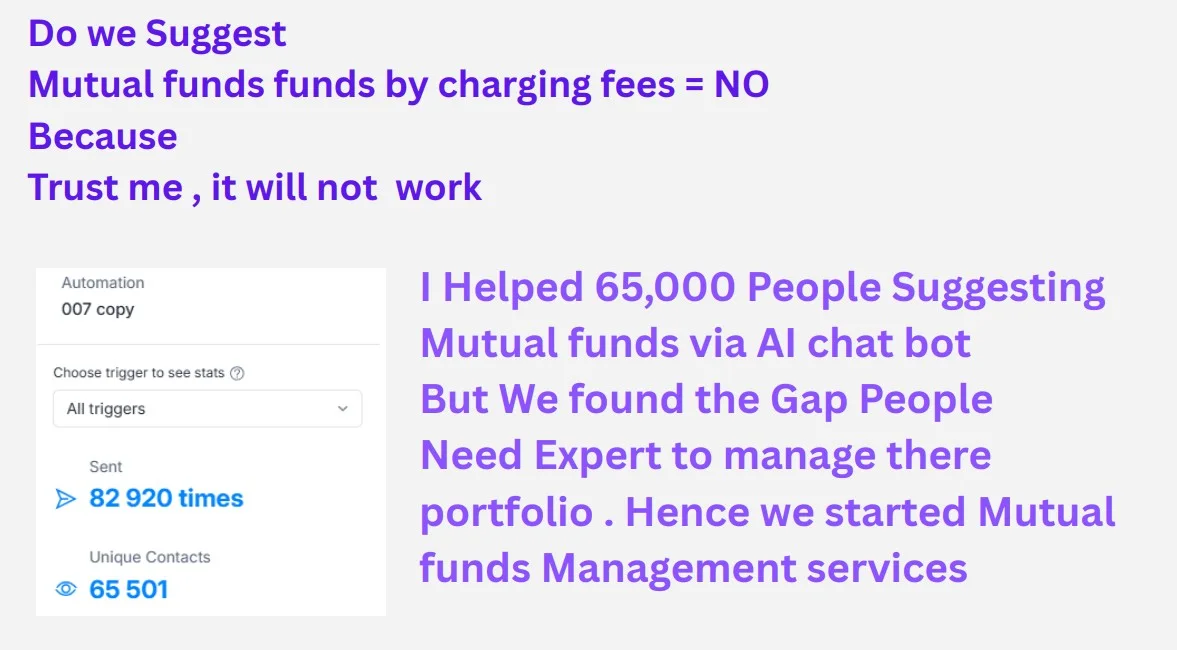Click the "Trust me , it will not work" line
This screenshot has height=650, width=1177.
[255, 187]
